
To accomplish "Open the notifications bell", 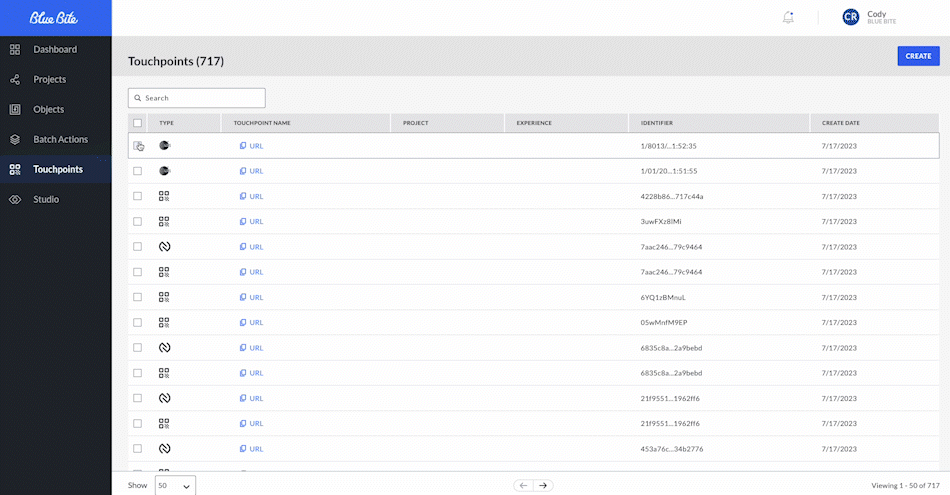I will click(x=788, y=18).
